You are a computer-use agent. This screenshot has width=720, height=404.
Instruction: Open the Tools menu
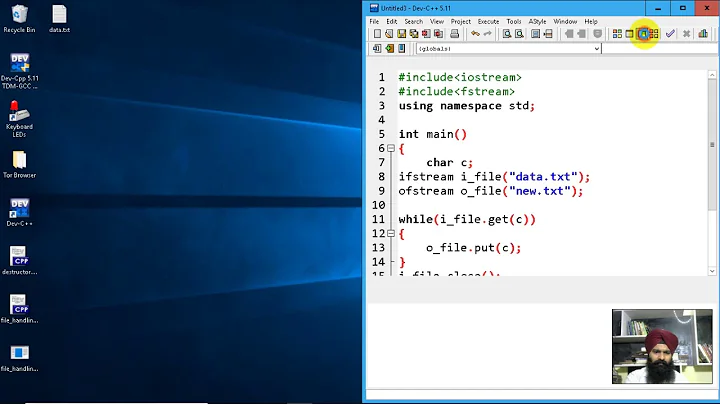click(x=513, y=21)
